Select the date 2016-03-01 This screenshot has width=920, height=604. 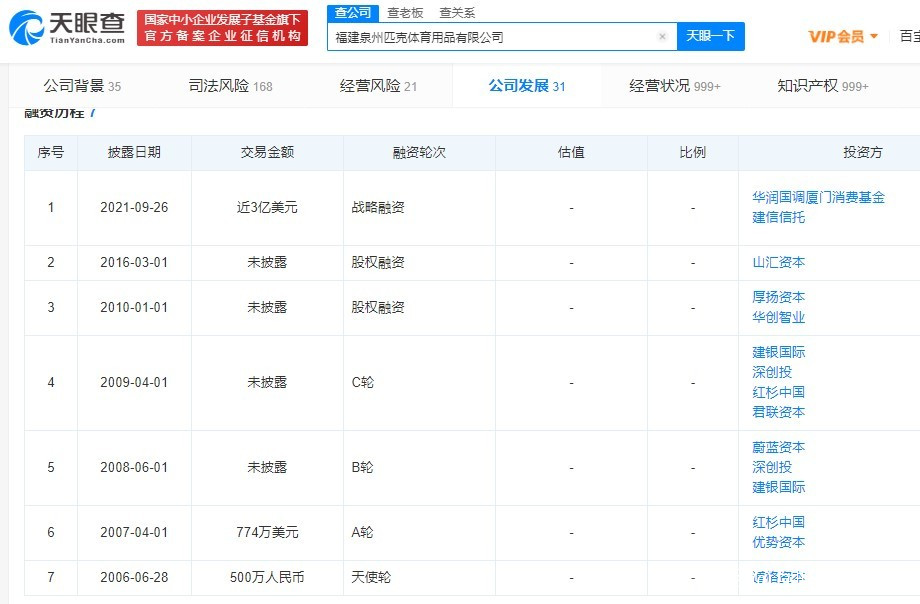(x=134, y=262)
